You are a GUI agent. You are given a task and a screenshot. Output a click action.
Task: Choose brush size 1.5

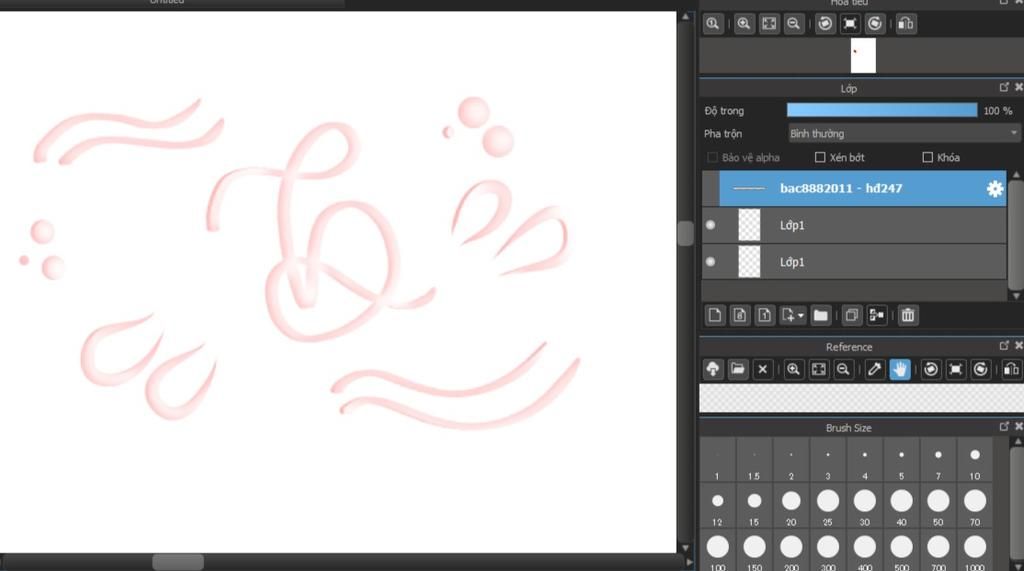(x=754, y=462)
